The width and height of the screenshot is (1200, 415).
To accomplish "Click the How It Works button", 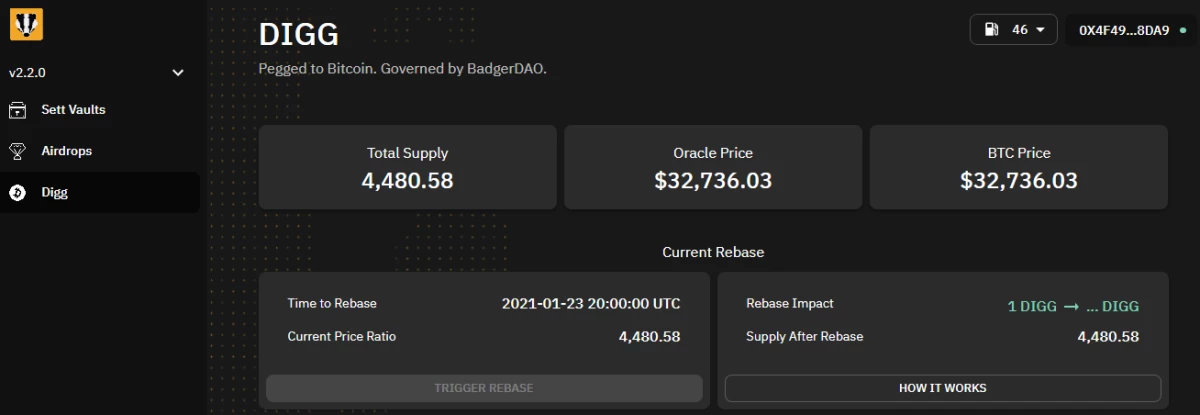I will pos(942,388).
